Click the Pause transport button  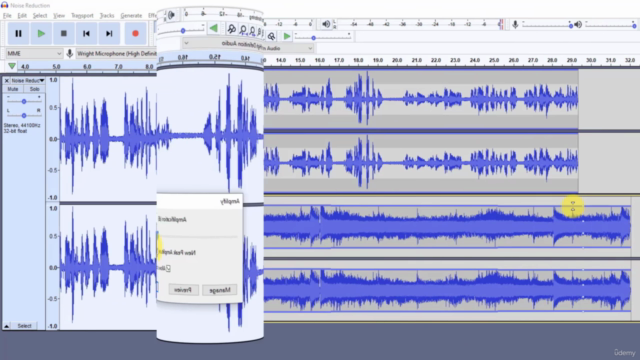pos(18,33)
